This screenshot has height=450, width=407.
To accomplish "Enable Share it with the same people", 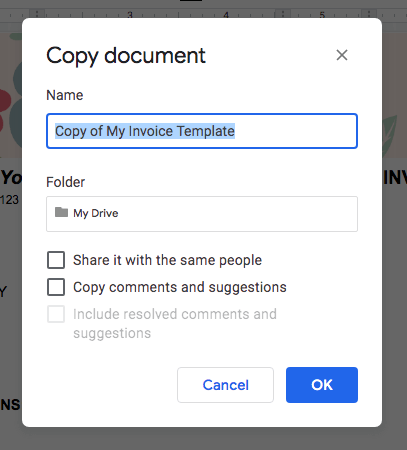I will (x=56, y=260).
